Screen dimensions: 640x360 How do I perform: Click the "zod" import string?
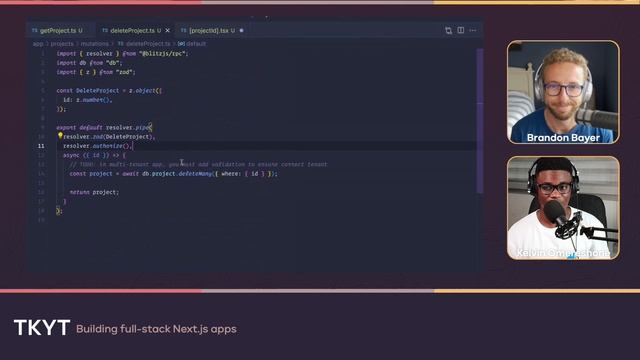(x=125, y=72)
